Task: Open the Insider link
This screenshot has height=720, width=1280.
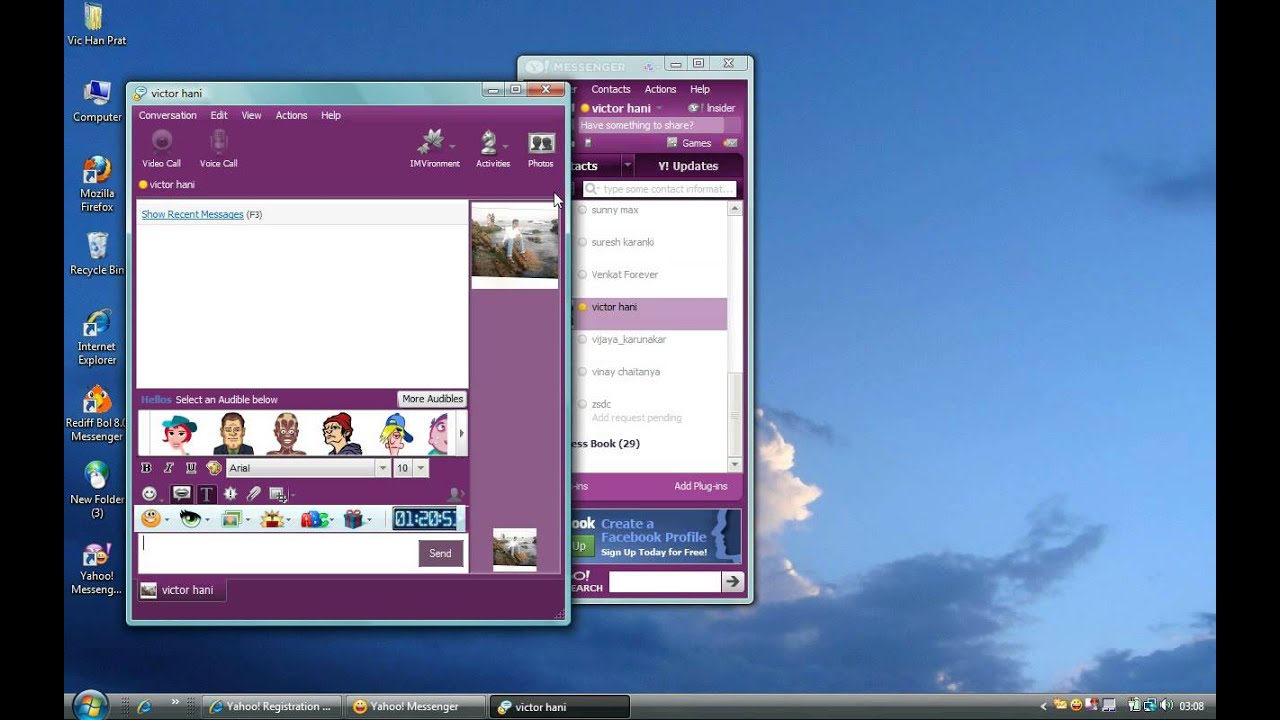Action: click(713, 108)
